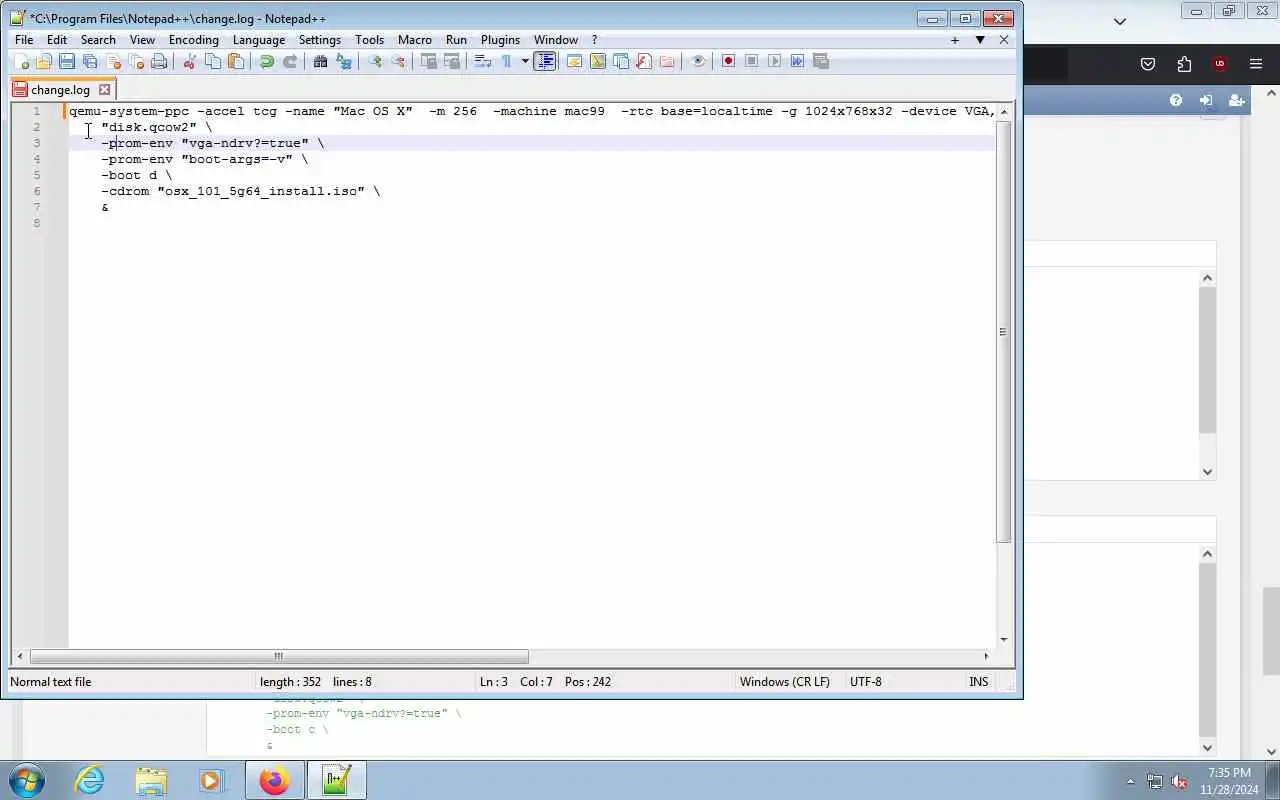The height and width of the screenshot is (800, 1280).
Task: Open a file using the toolbar Open icon
Action: (x=44, y=61)
